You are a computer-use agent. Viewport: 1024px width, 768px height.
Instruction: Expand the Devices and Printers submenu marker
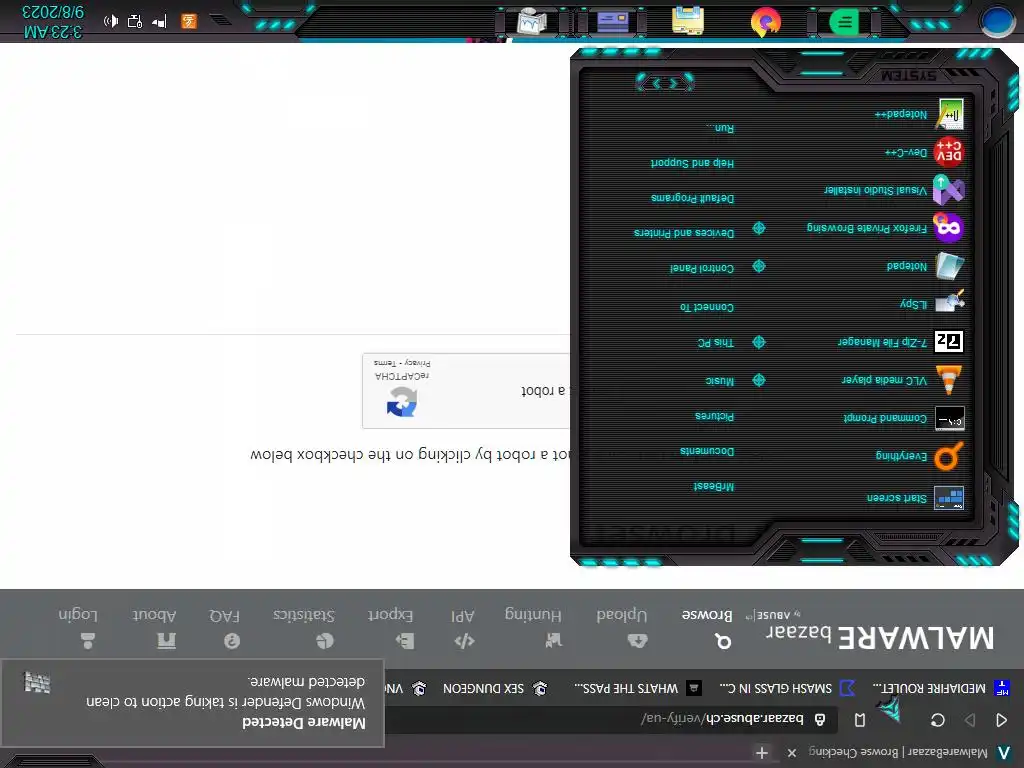[759, 229]
